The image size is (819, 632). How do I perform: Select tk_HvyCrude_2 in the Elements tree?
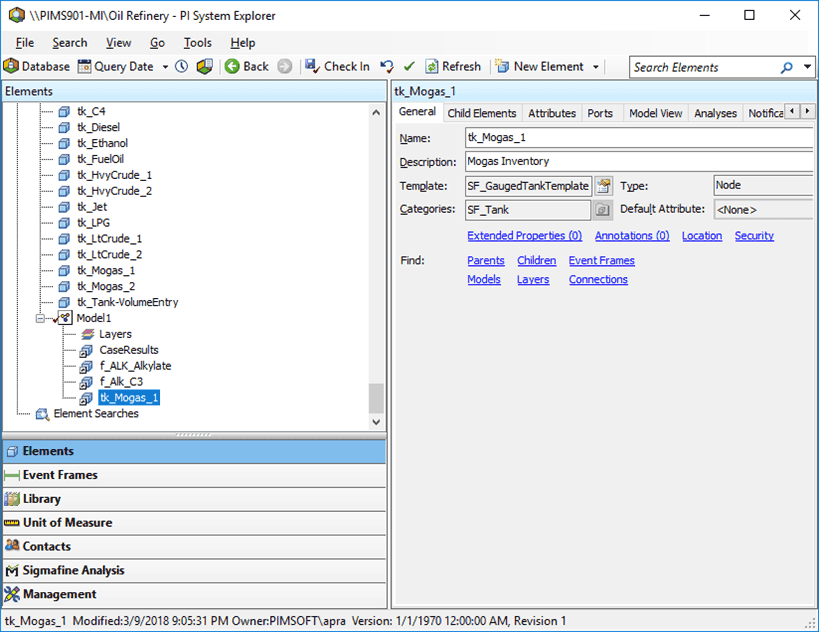tap(114, 191)
